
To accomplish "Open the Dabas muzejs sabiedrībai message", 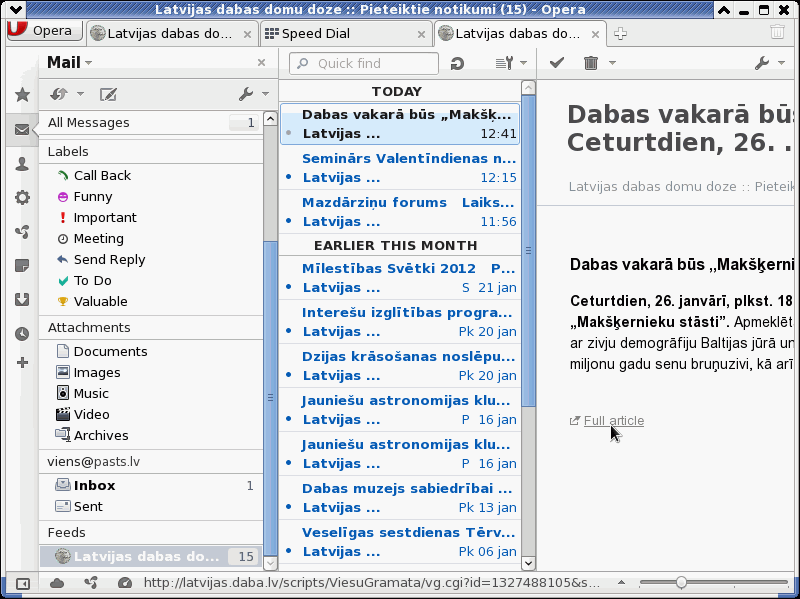I will click(400, 498).
